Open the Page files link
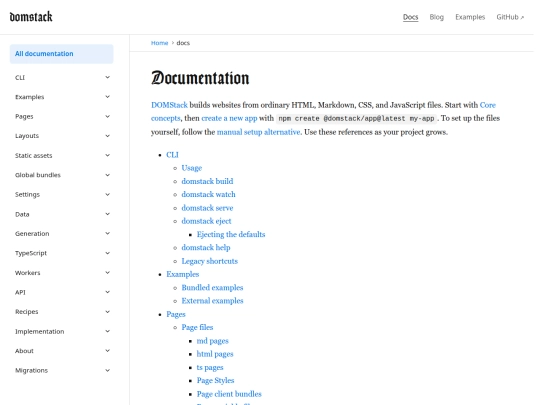 197,327
